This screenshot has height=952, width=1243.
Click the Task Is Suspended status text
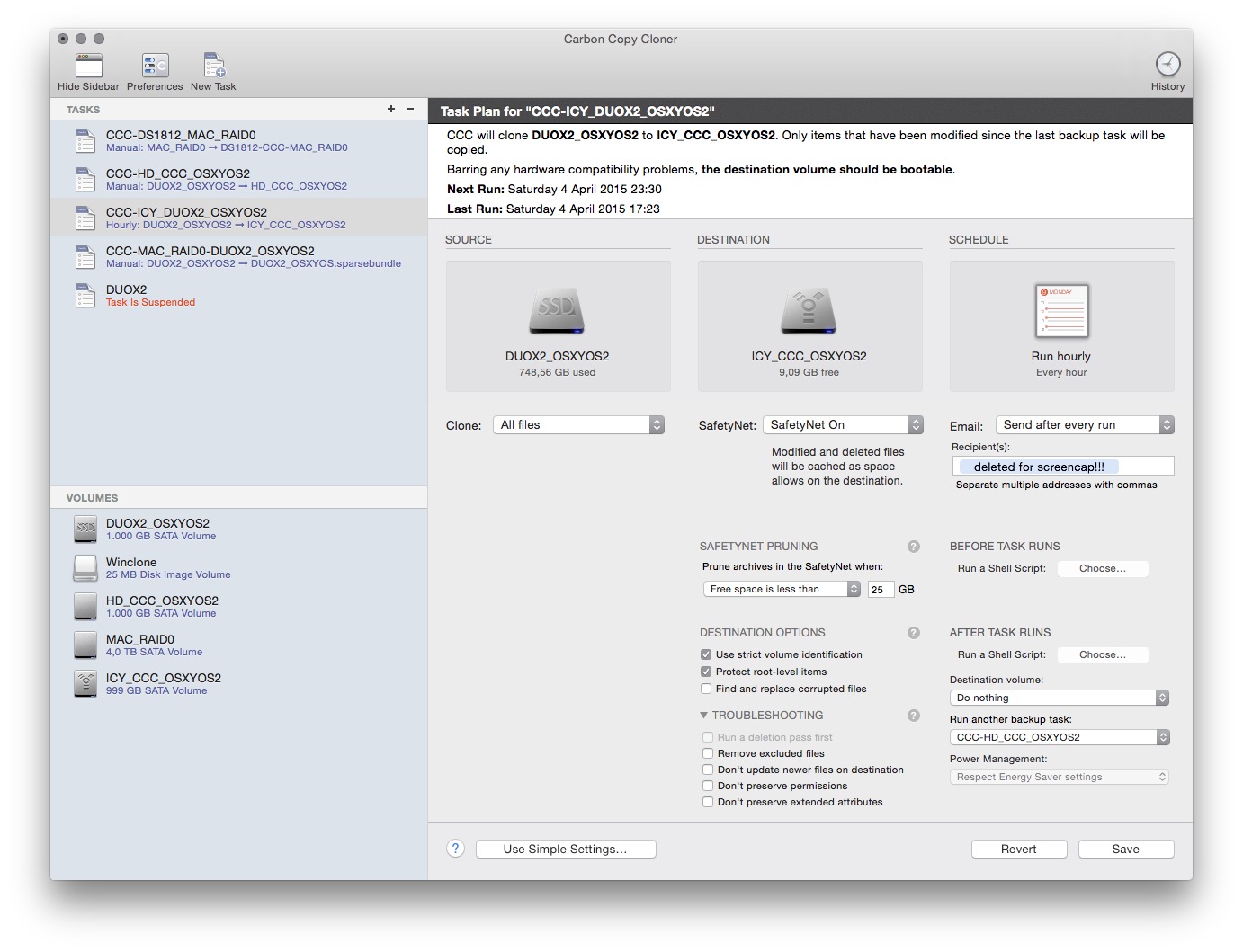click(150, 302)
